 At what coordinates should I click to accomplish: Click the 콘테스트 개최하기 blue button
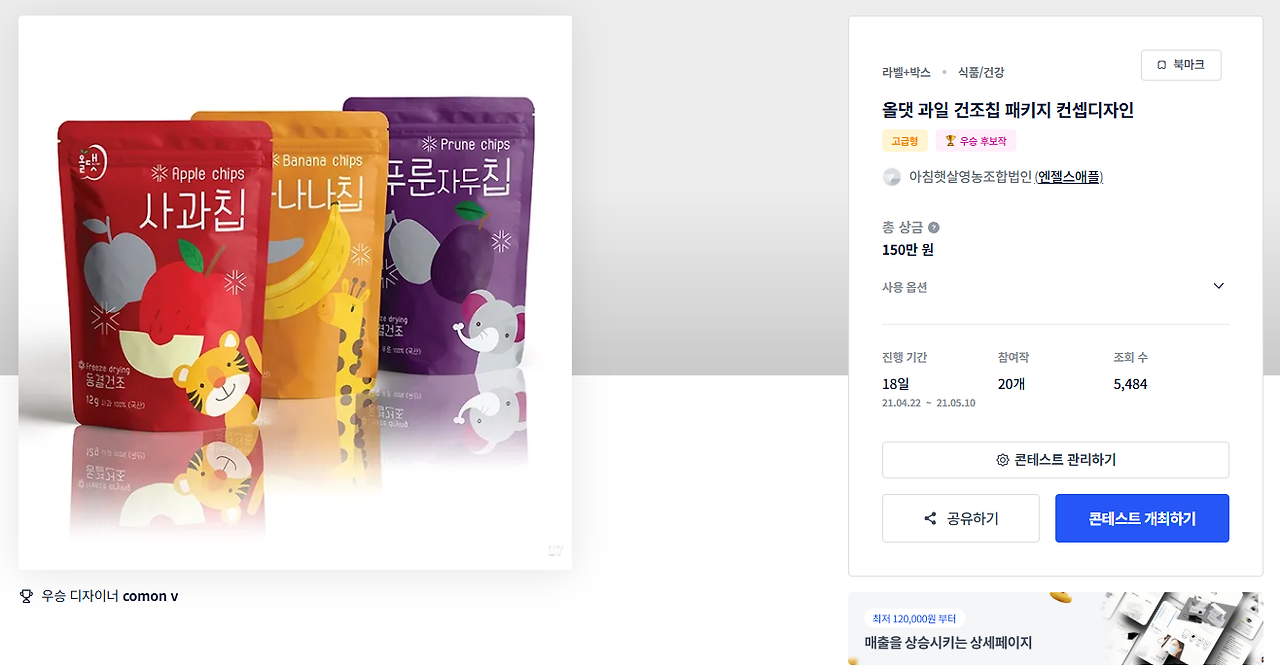coord(1142,518)
